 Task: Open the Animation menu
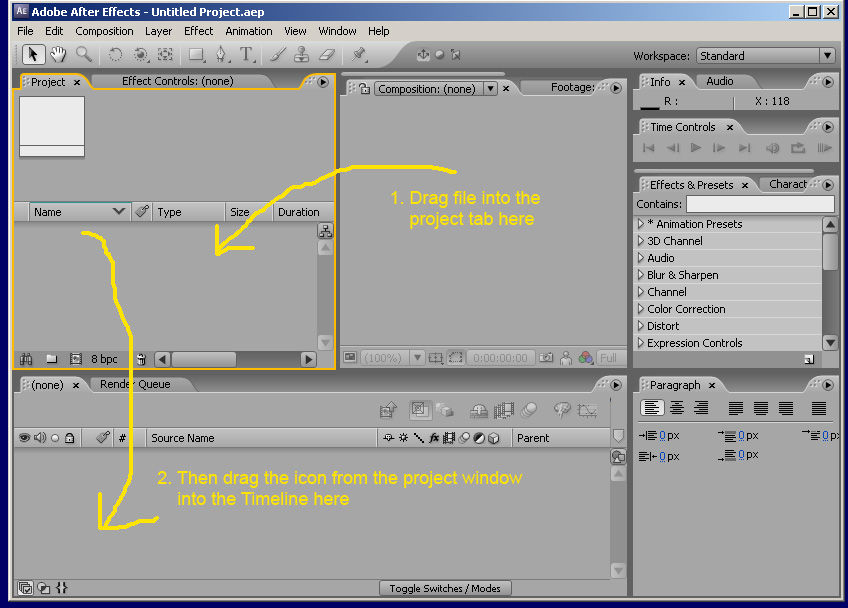[x=249, y=31]
